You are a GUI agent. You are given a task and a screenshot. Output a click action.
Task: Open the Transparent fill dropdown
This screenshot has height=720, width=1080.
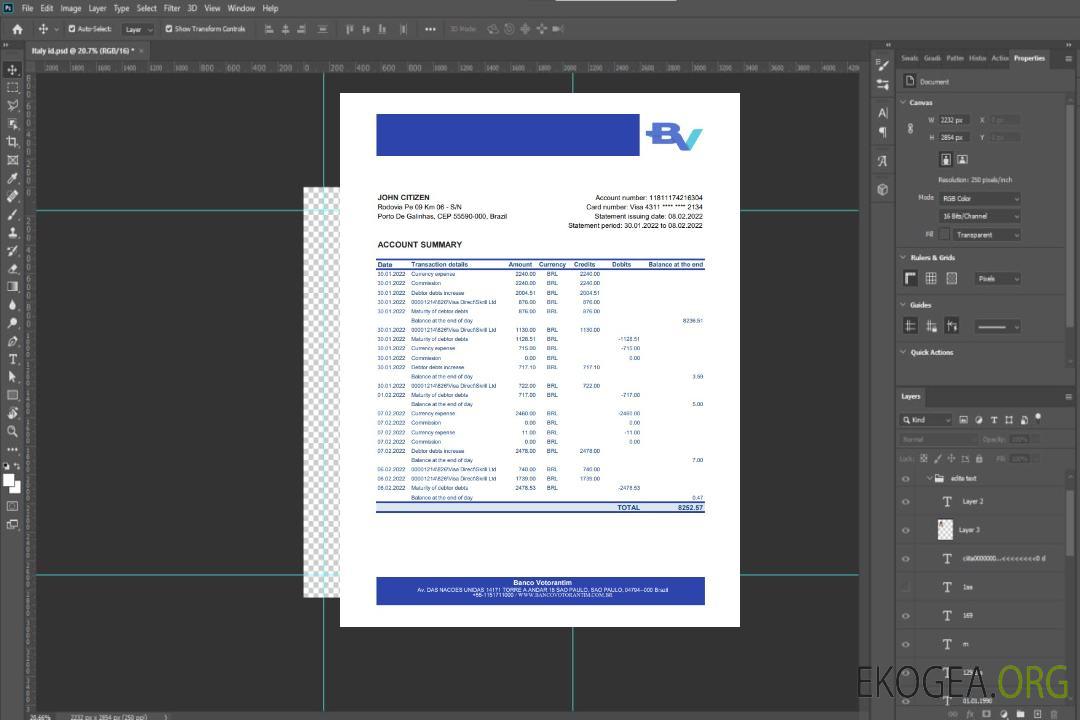pyautogui.click(x=986, y=235)
